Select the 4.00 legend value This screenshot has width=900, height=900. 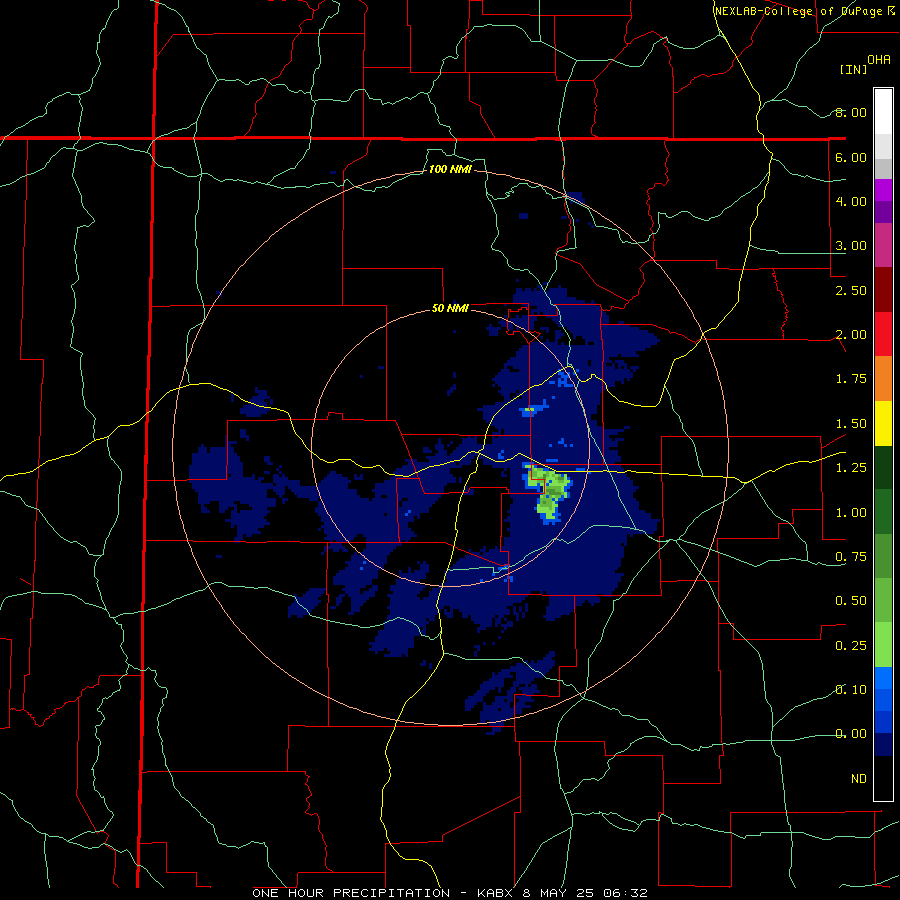[x=851, y=201]
